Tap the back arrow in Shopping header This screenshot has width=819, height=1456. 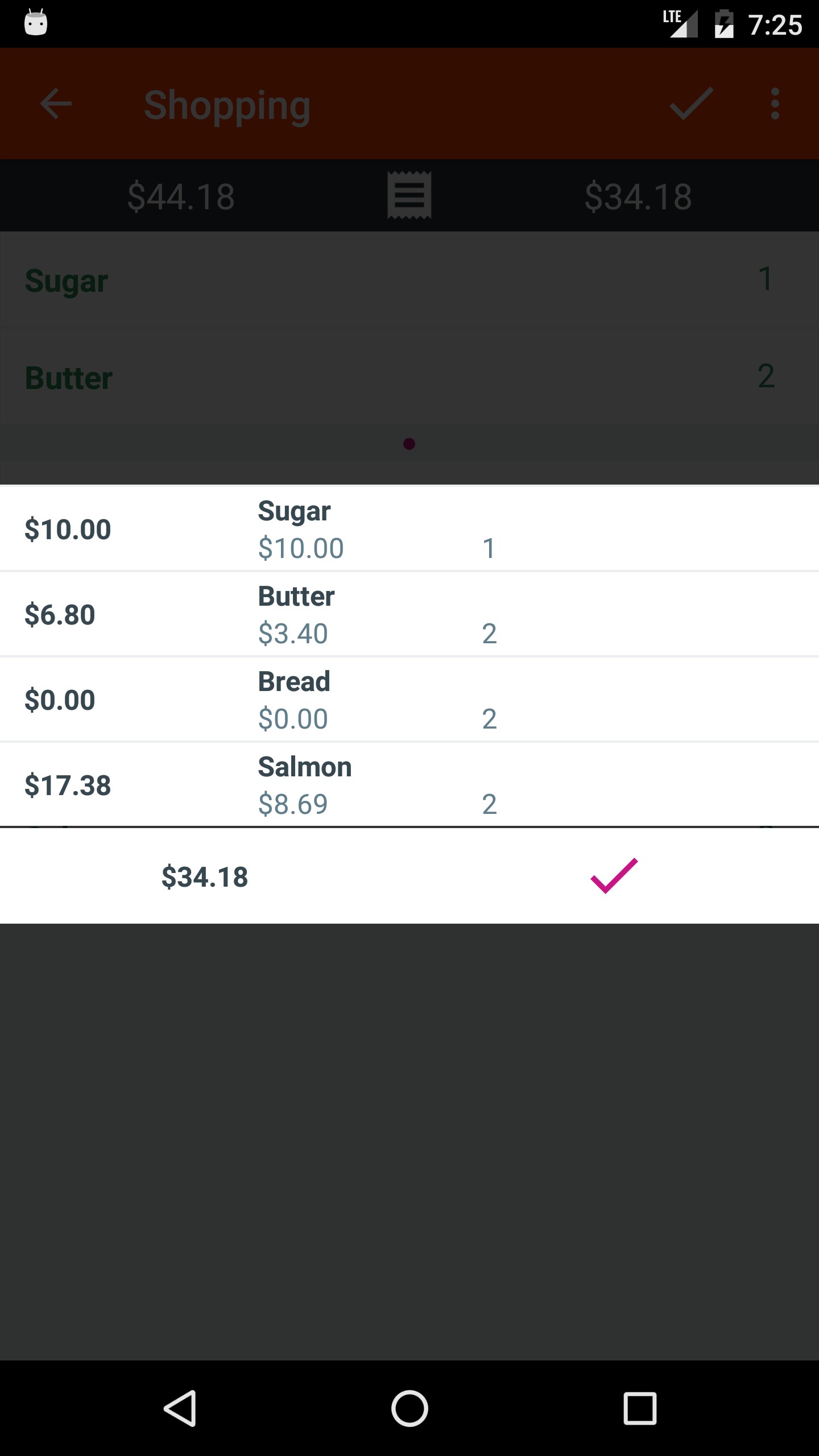(56, 104)
